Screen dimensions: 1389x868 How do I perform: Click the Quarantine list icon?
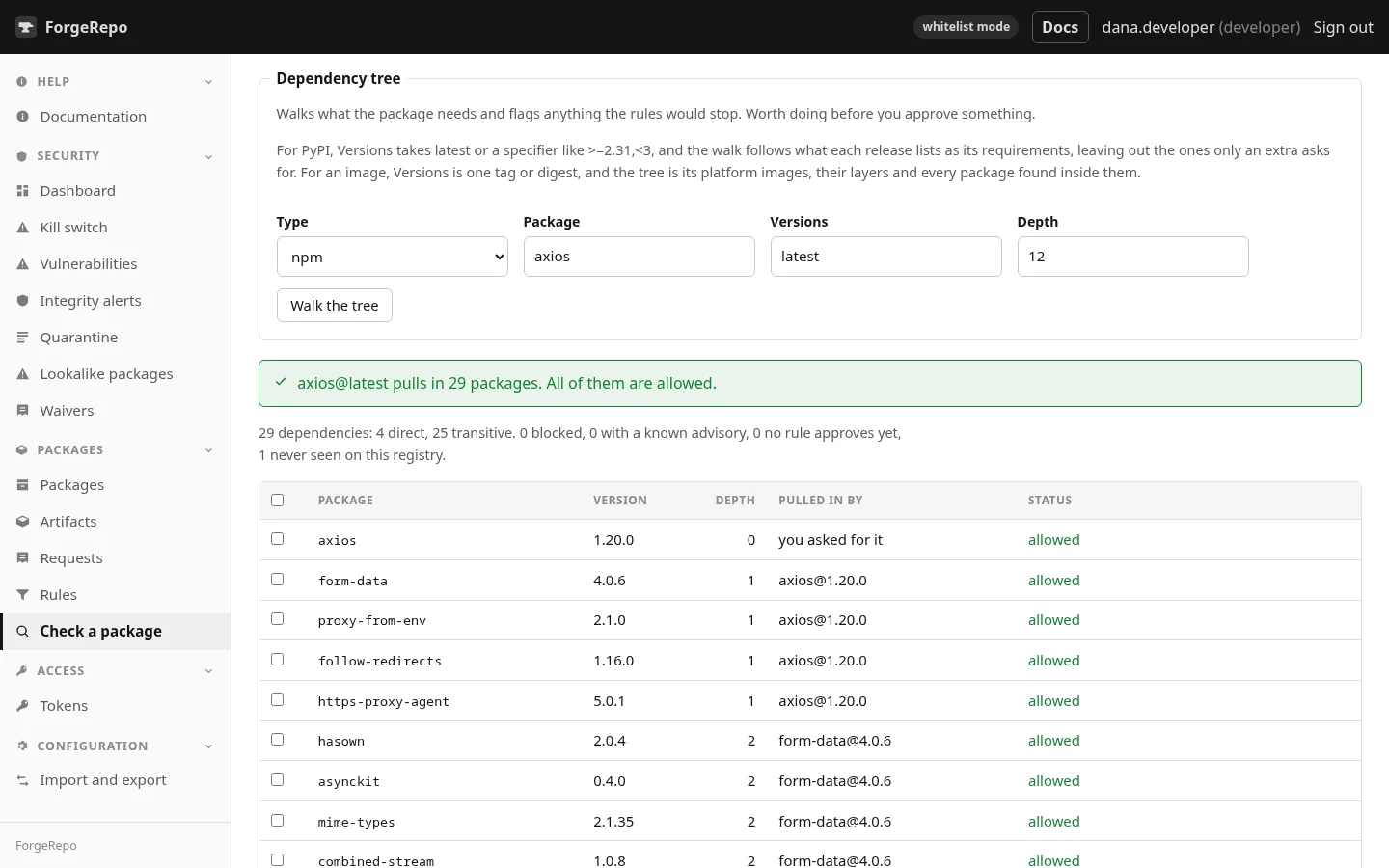(x=22, y=338)
